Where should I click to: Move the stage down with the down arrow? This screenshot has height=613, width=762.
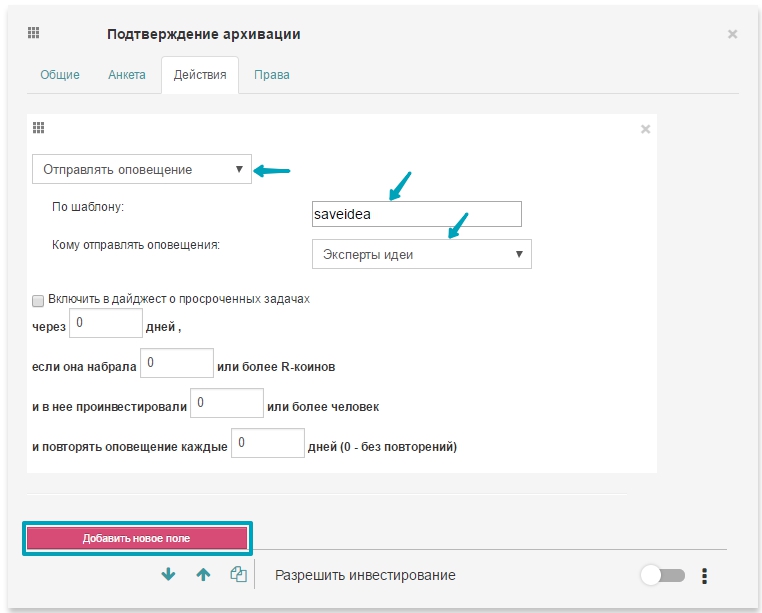168,575
